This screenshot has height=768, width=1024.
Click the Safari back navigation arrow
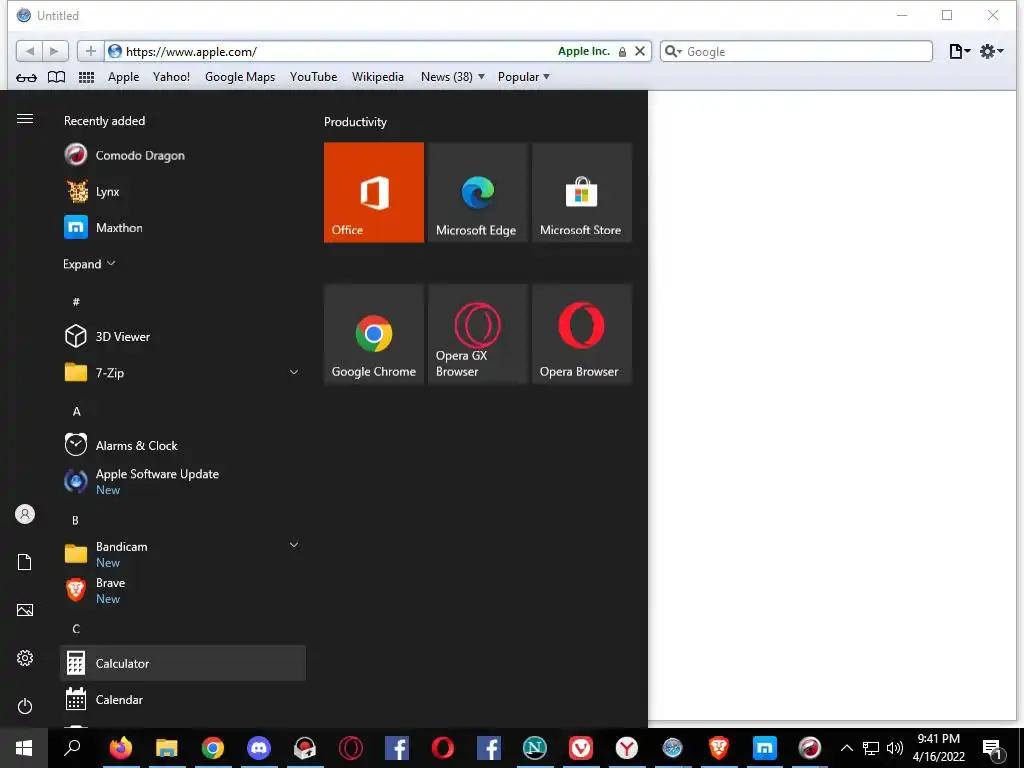(29, 51)
